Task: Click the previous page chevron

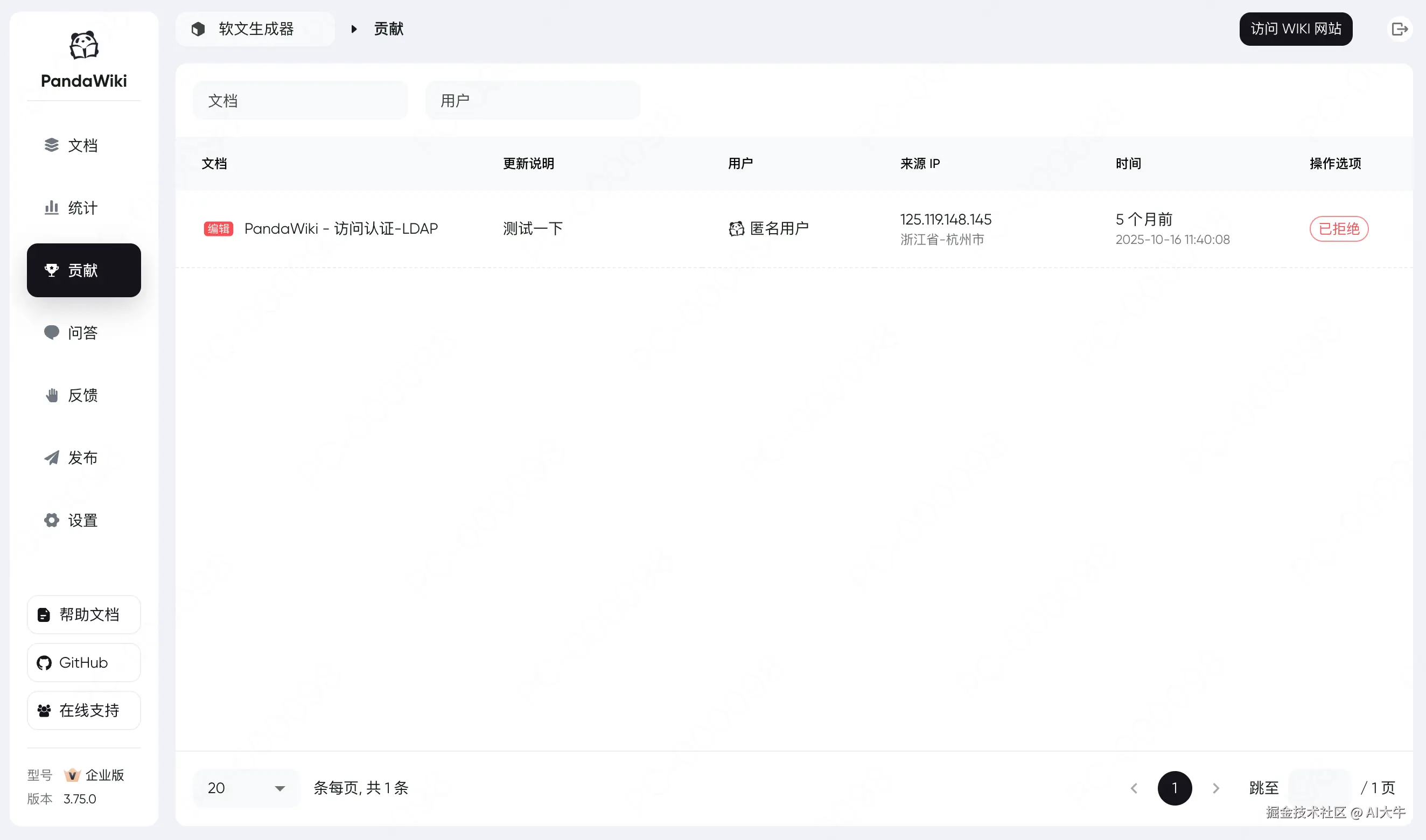Action: [x=1134, y=787]
